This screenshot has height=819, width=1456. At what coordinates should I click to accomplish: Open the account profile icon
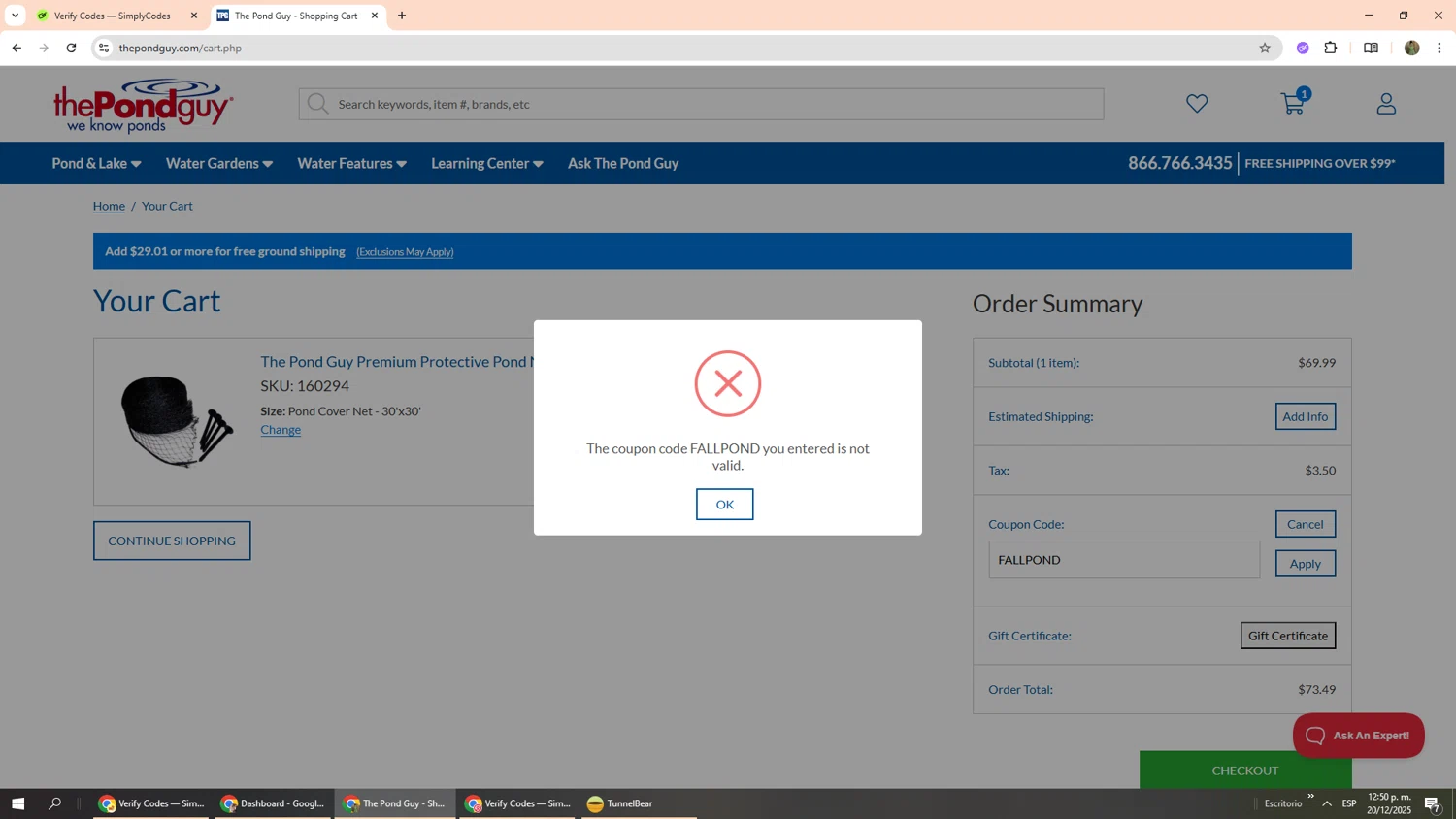point(1386,103)
